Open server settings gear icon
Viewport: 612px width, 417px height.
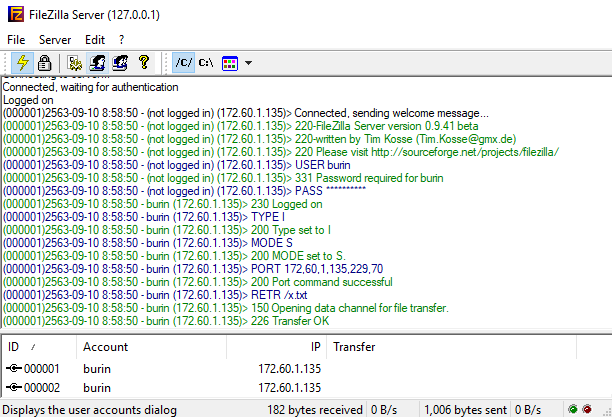(x=75, y=62)
